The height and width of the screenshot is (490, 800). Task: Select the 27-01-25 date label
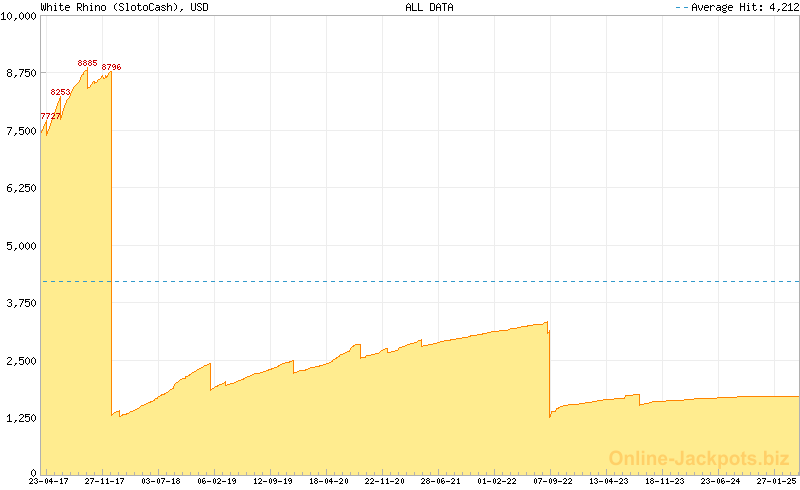tap(779, 481)
